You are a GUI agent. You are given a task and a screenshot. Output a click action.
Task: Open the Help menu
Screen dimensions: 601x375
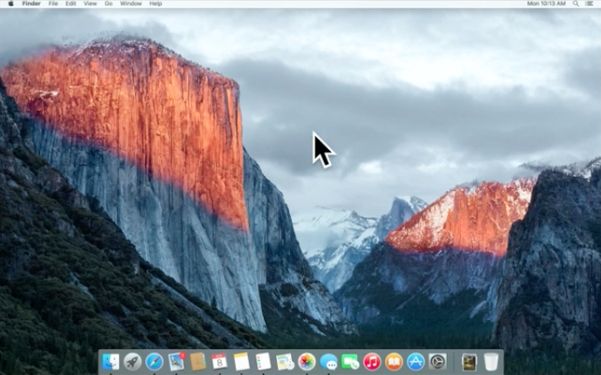(x=156, y=3)
